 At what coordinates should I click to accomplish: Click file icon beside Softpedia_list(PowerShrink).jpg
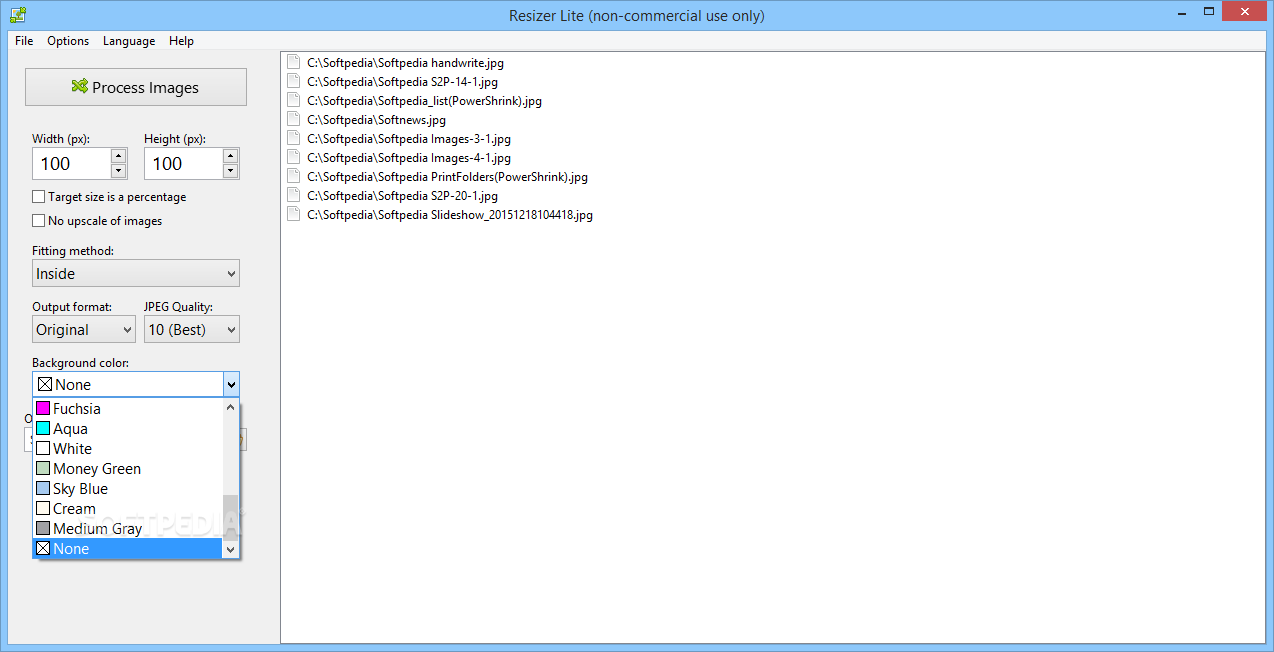294,100
